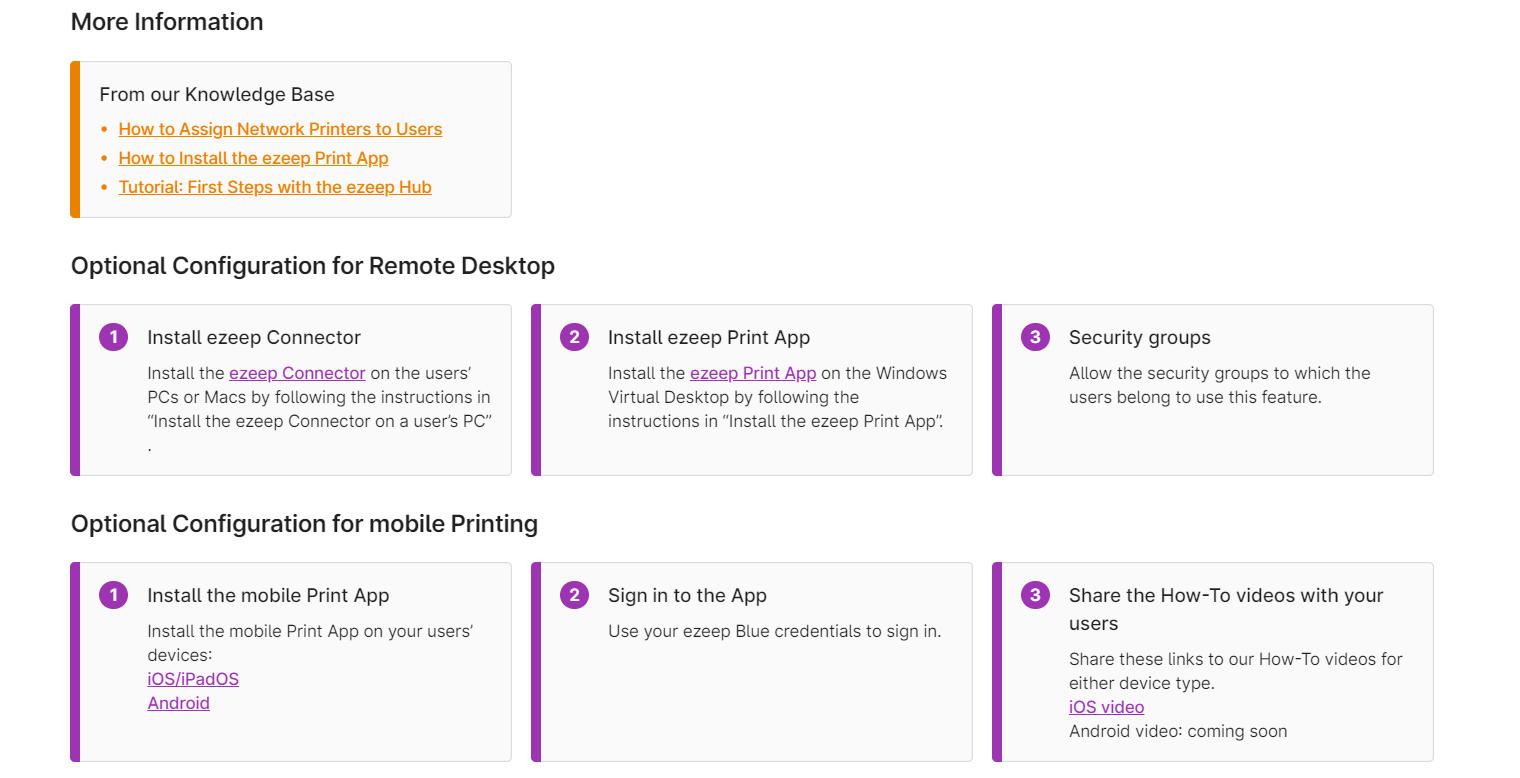The image size is (1520, 778).
Task: Open the iOS/iPadOS app link
Action: [193, 679]
